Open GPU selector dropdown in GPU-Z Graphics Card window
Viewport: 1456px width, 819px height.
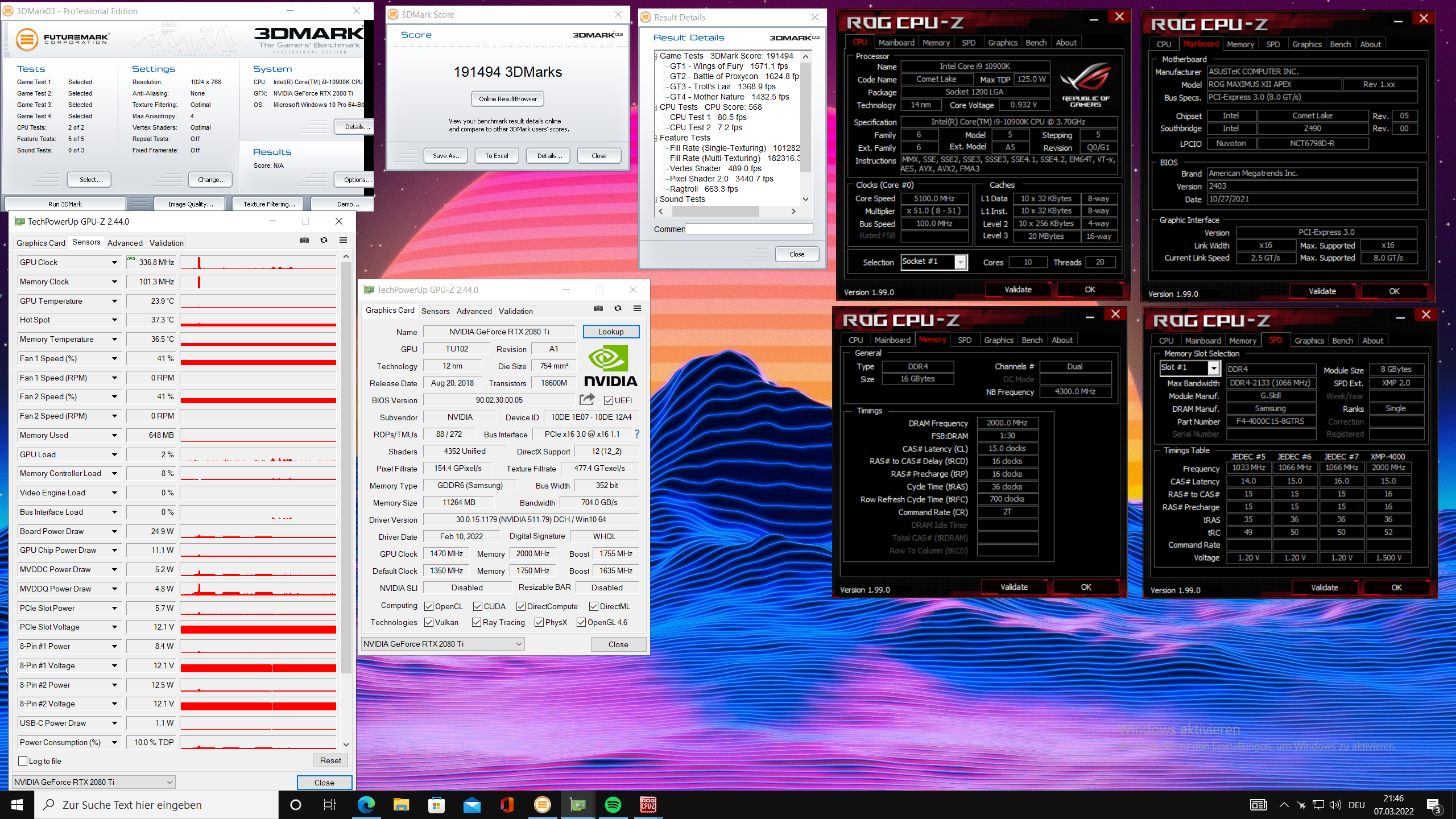(443, 644)
